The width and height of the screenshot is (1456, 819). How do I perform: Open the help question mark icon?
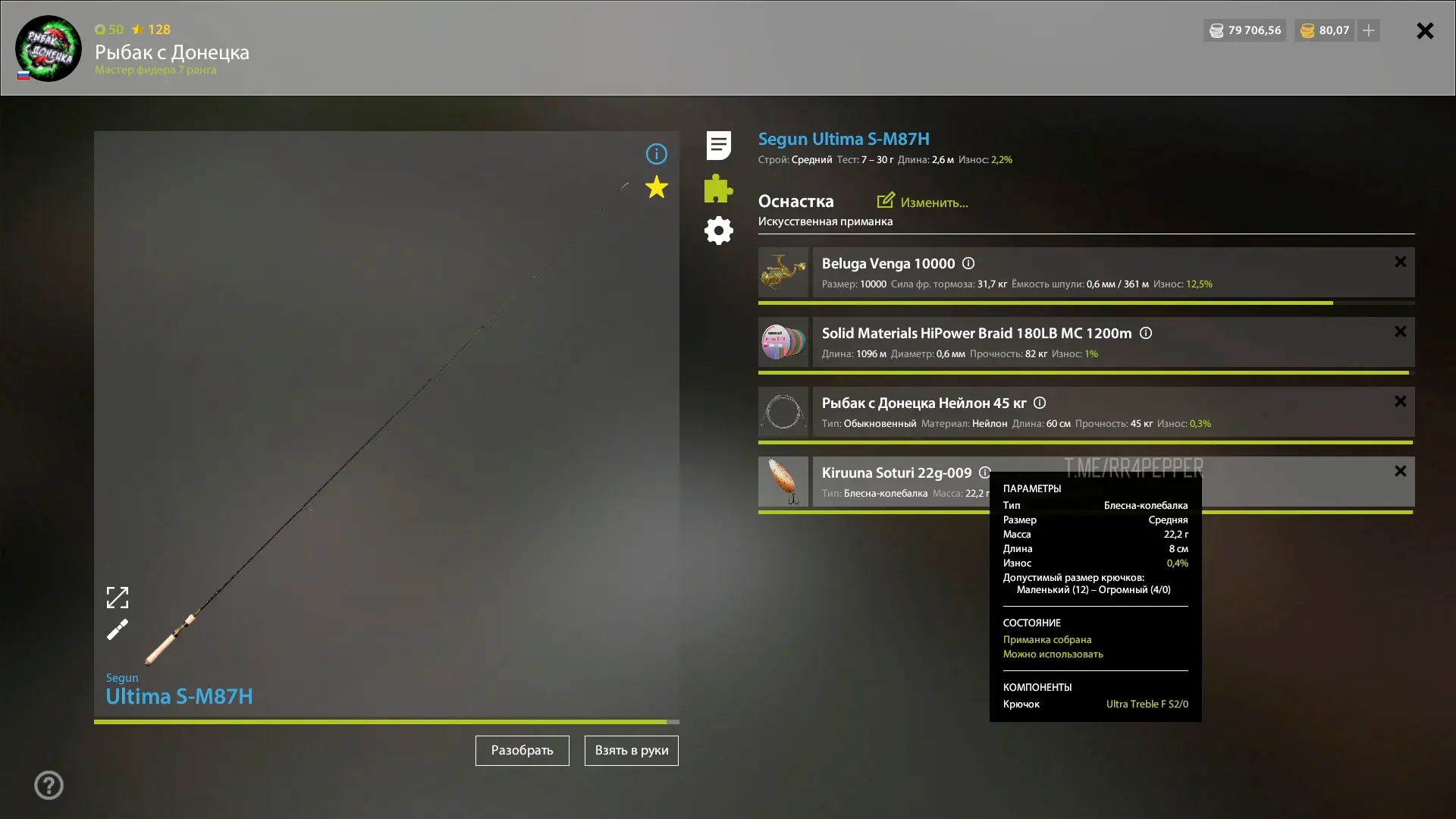point(49,785)
